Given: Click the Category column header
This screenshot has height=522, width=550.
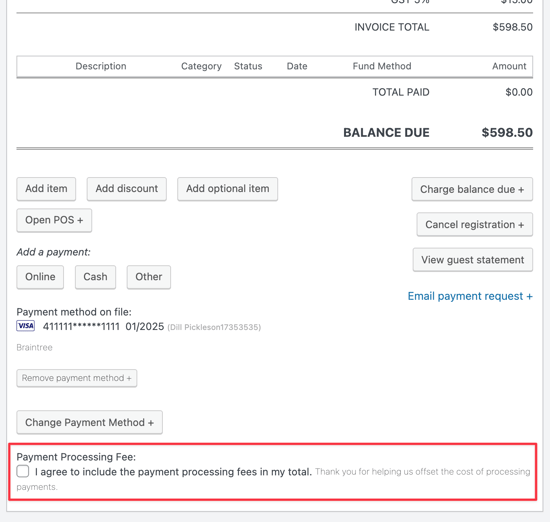Looking at the screenshot, I should 201,66.
